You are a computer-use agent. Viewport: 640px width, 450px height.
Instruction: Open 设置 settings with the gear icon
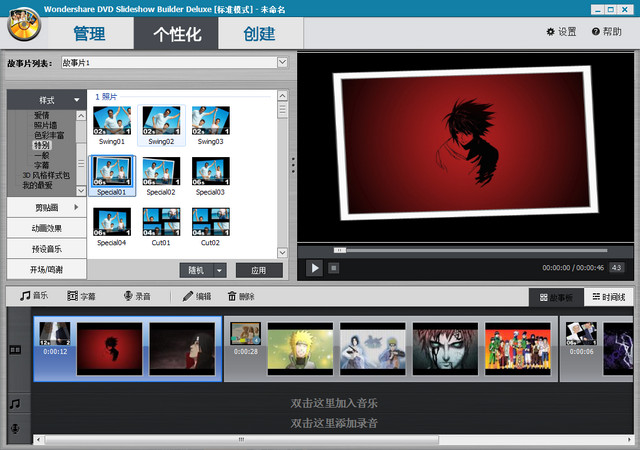coord(561,32)
